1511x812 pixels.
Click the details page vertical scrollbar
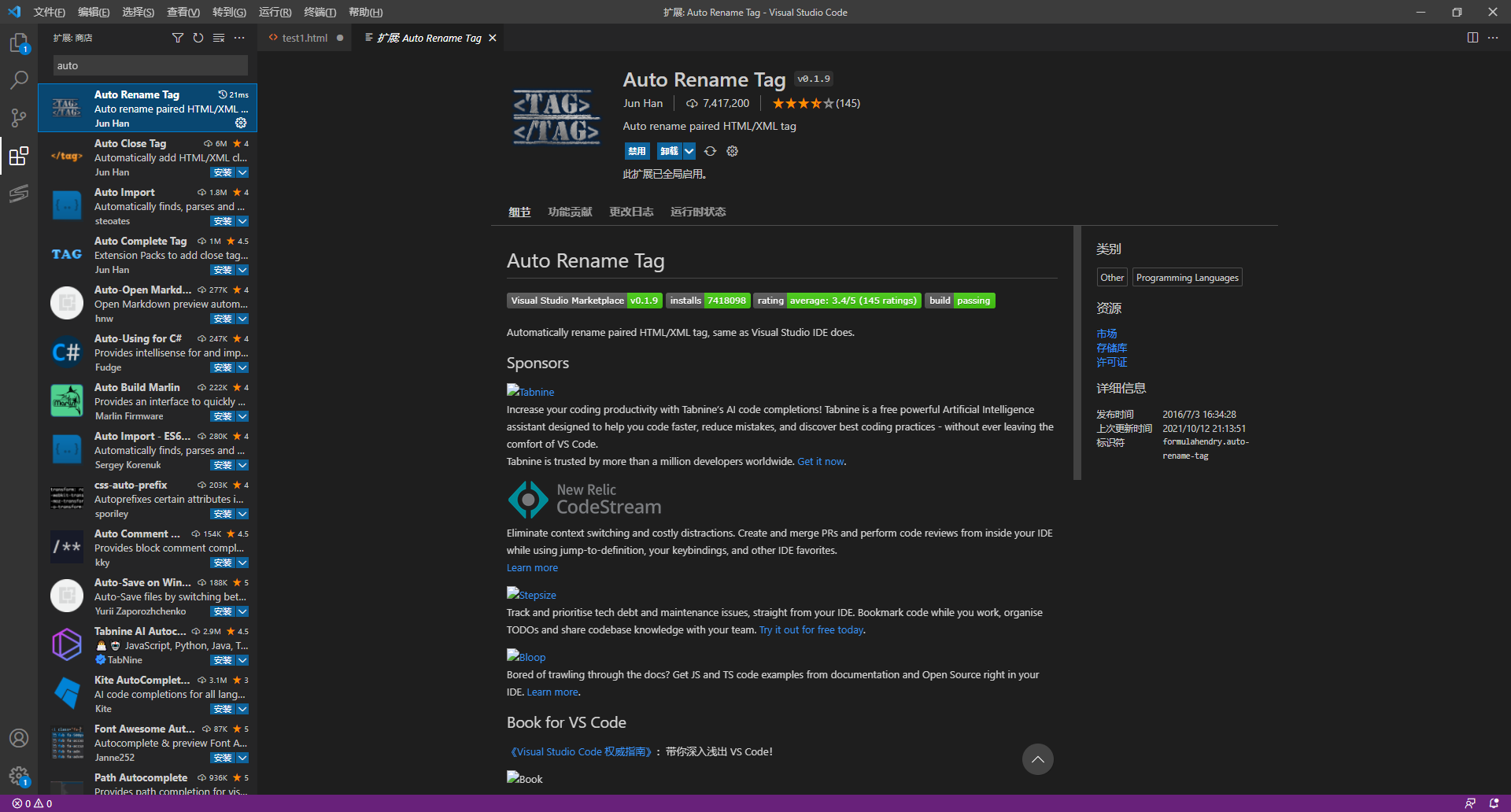tap(1077, 352)
